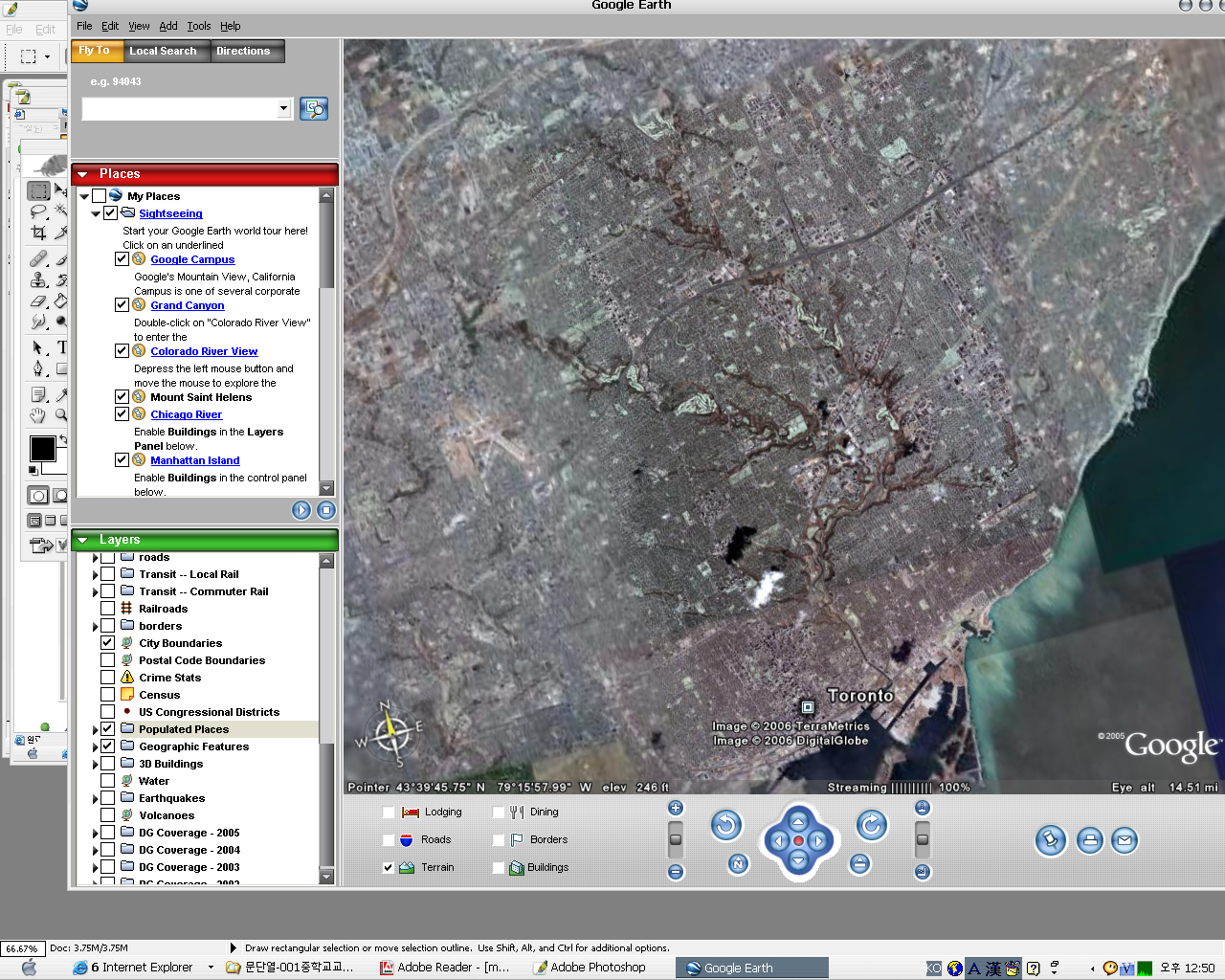Open the Grand Canyon link
The image size is (1225, 980).
188,305
